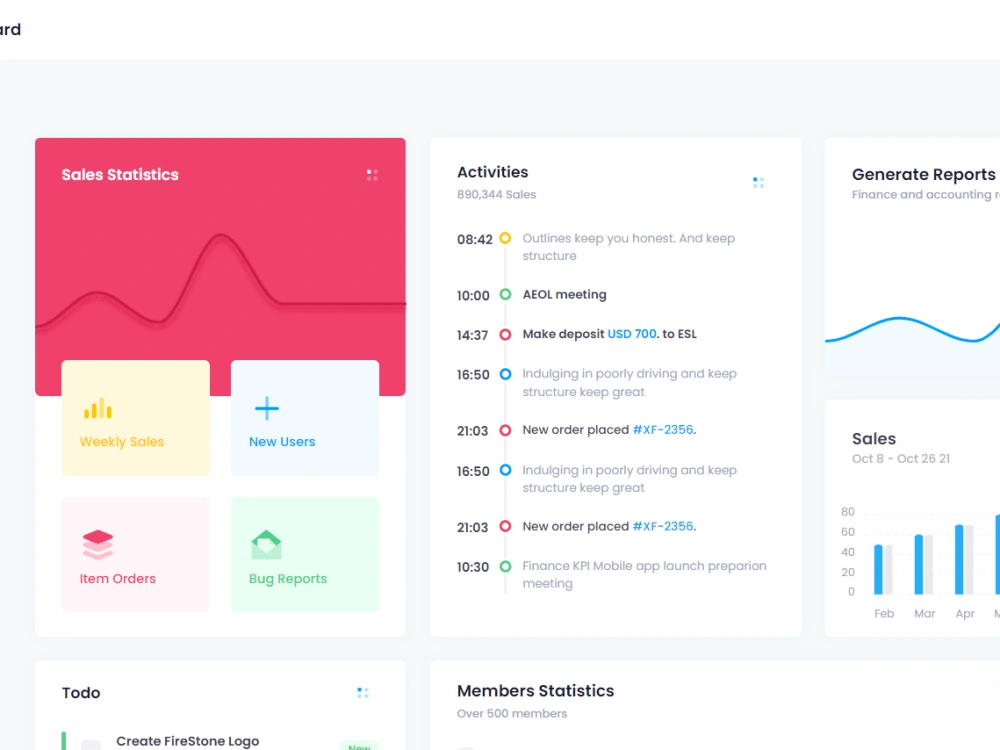This screenshot has height=750, width=1000.
Task: Open the USD 700 deposit link
Action: coord(632,334)
